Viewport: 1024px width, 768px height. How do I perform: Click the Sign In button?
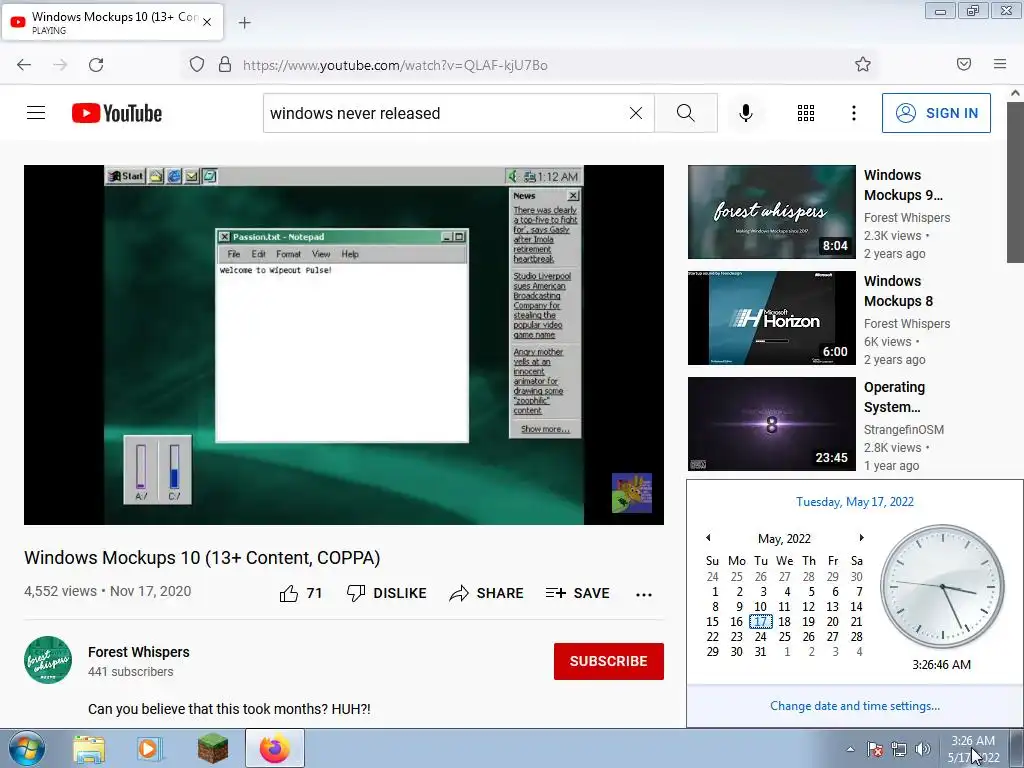click(936, 113)
